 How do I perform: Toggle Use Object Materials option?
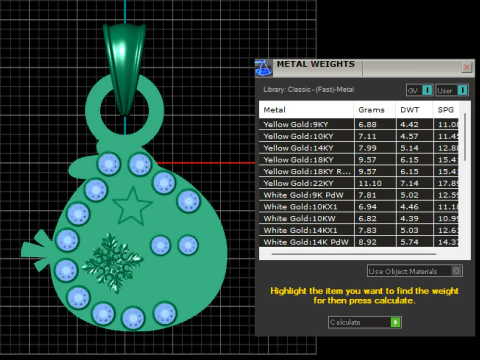pos(415,271)
